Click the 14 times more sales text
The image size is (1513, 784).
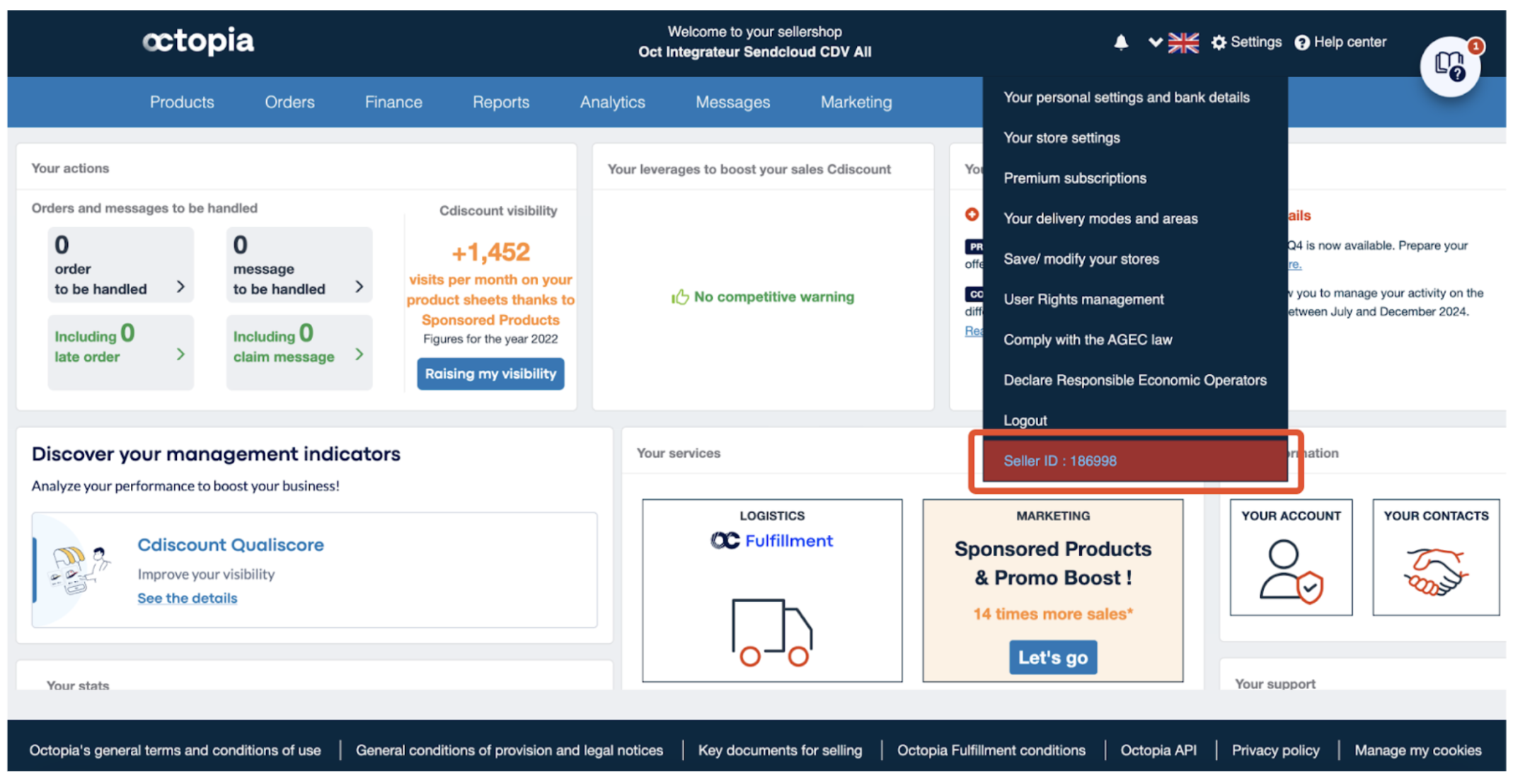(x=1053, y=614)
